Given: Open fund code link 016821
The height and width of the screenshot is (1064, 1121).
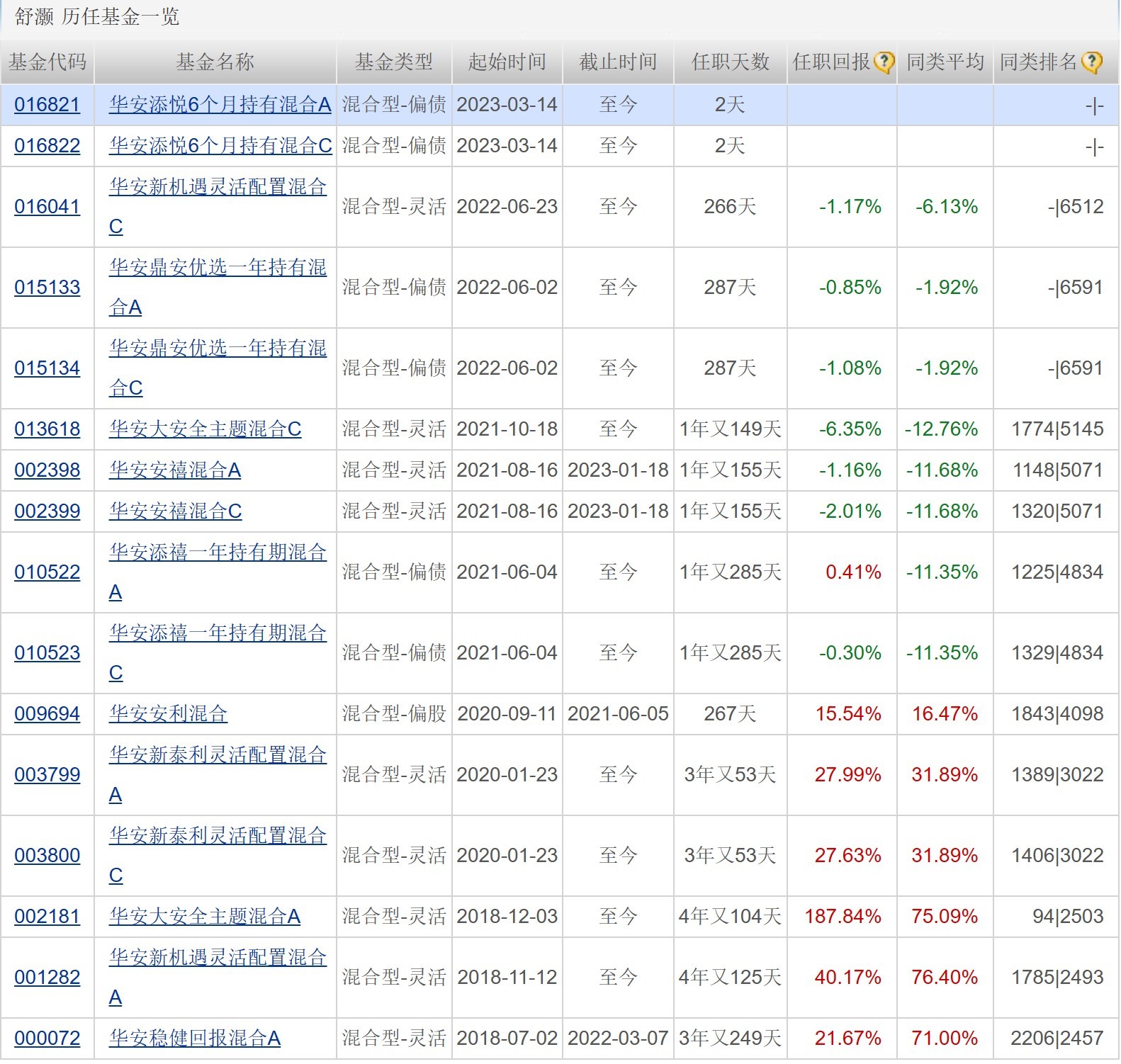Looking at the screenshot, I should [47, 105].
